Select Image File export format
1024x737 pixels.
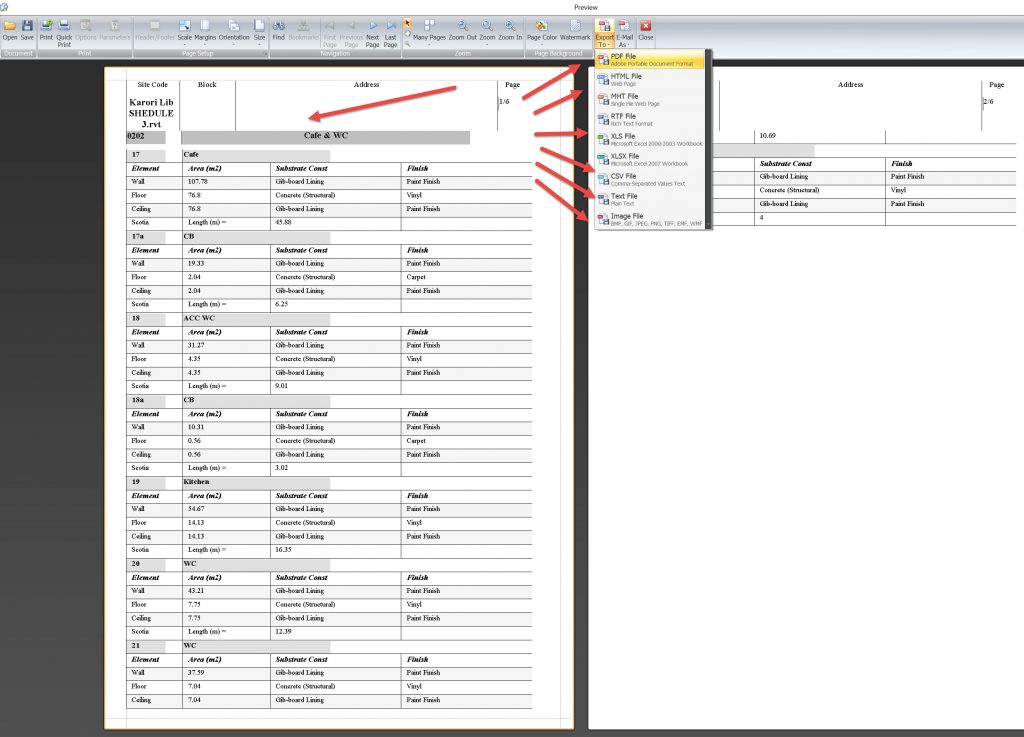650,219
